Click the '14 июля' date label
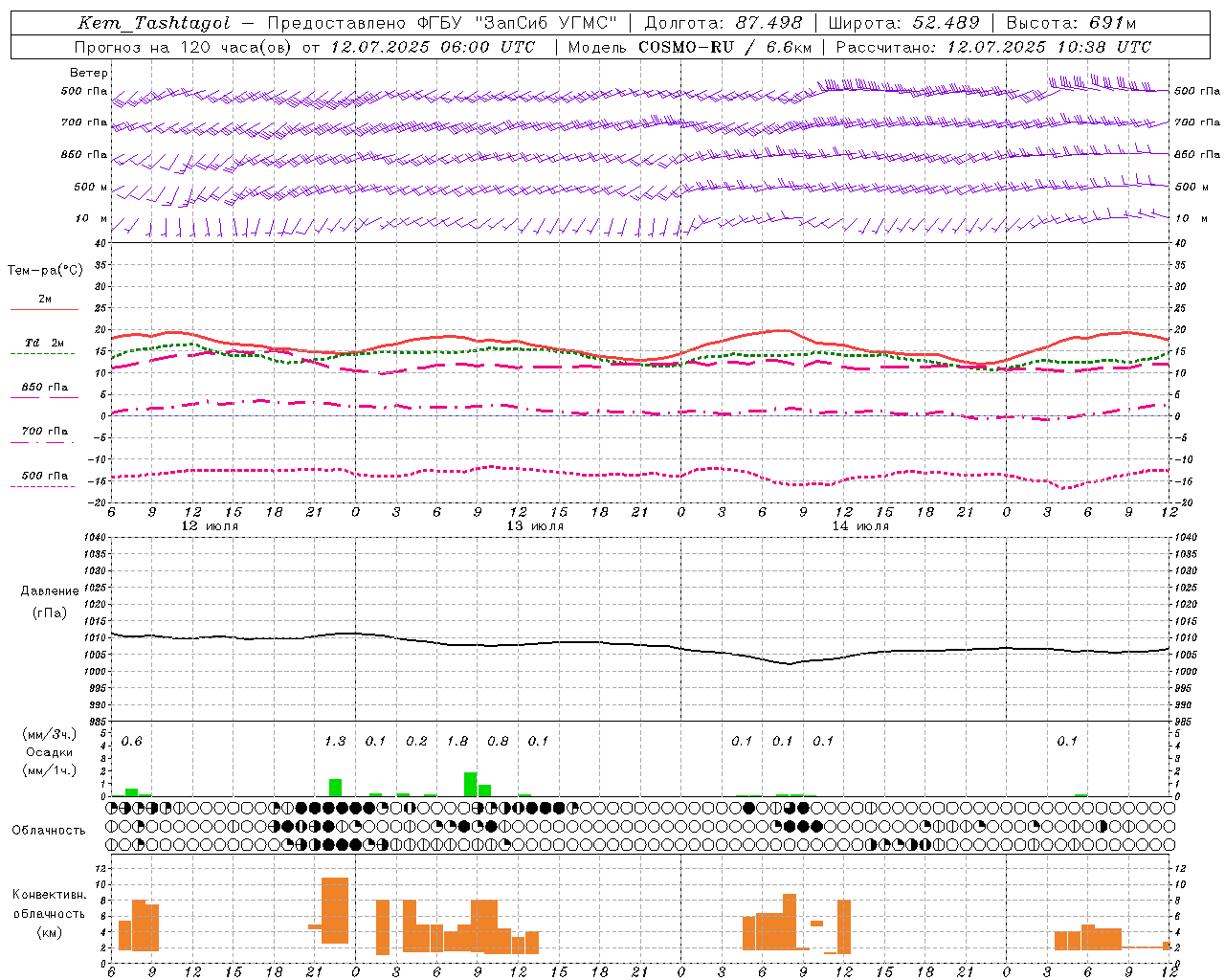 coord(860,526)
